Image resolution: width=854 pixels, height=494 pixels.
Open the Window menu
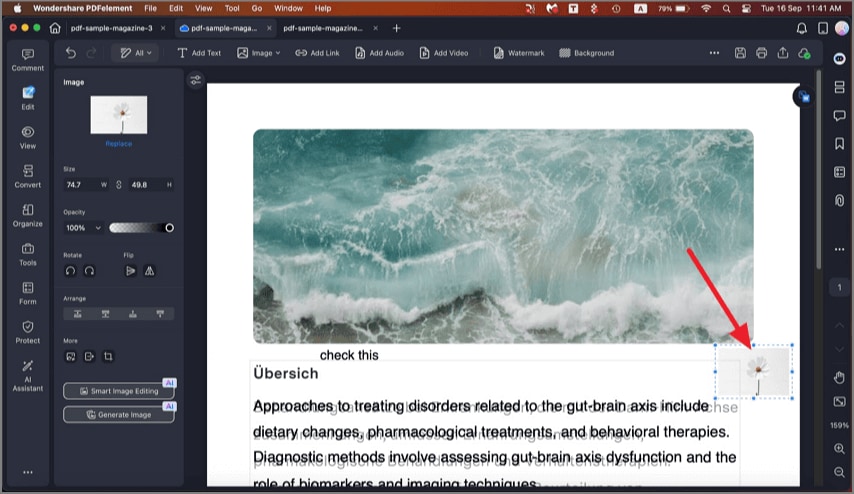(288, 8)
